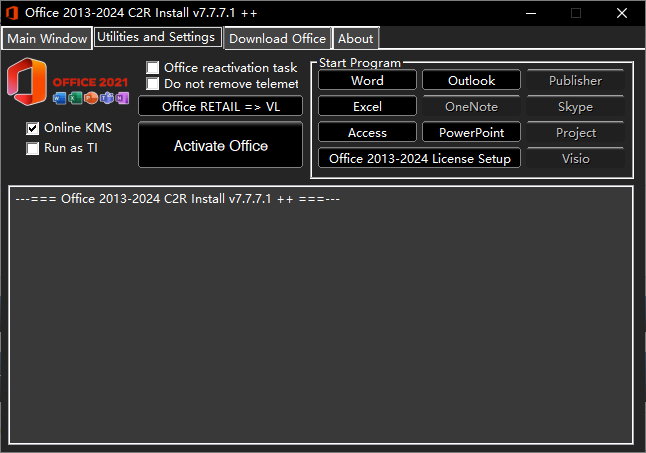Click the Activate Office button
646x453 pixels.
[x=220, y=145]
